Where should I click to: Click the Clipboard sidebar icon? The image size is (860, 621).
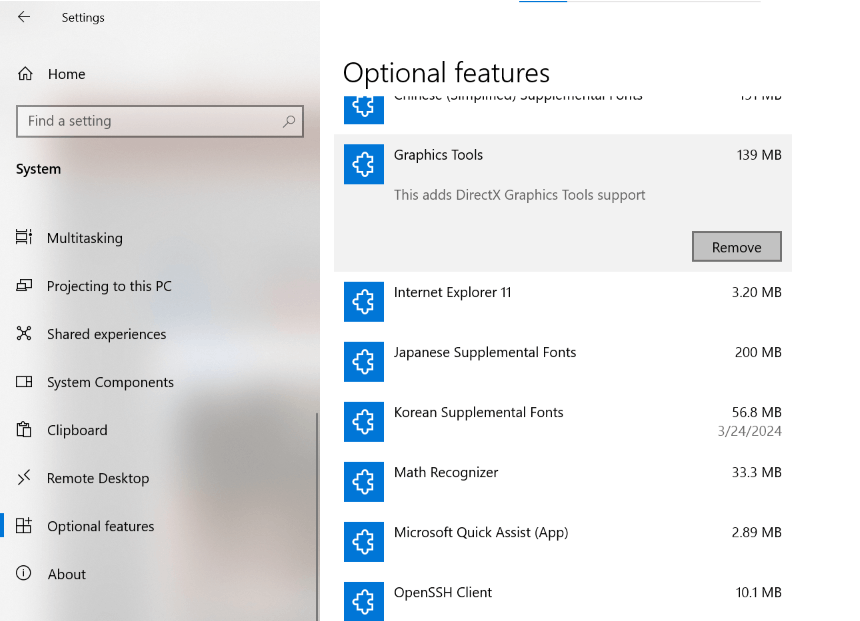(24, 430)
